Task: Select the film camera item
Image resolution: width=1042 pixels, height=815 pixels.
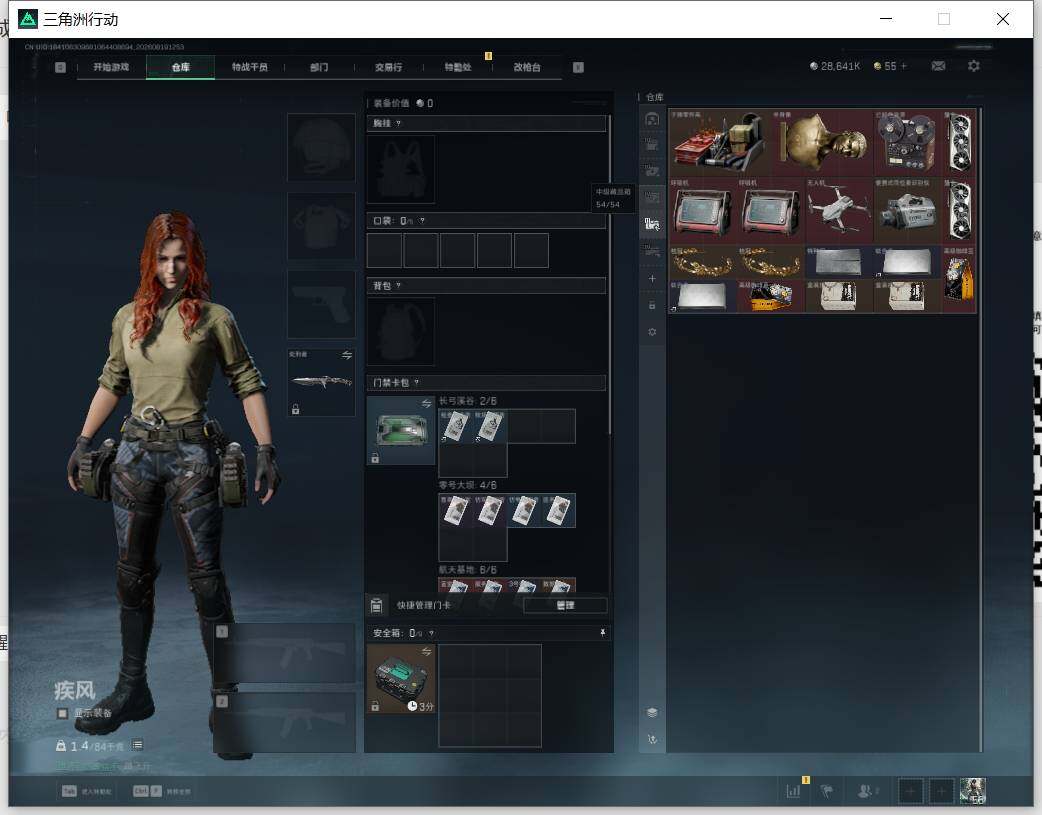Action: (907, 210)
